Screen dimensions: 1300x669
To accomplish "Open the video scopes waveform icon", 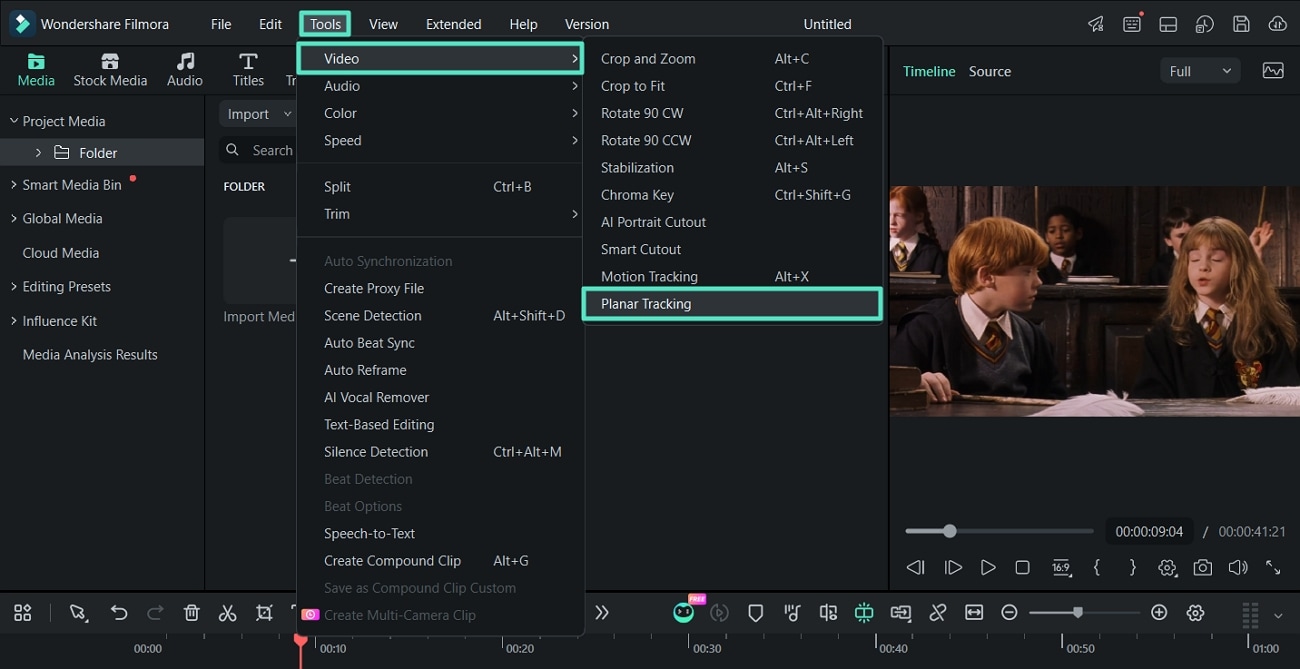I will [1273, 71].
